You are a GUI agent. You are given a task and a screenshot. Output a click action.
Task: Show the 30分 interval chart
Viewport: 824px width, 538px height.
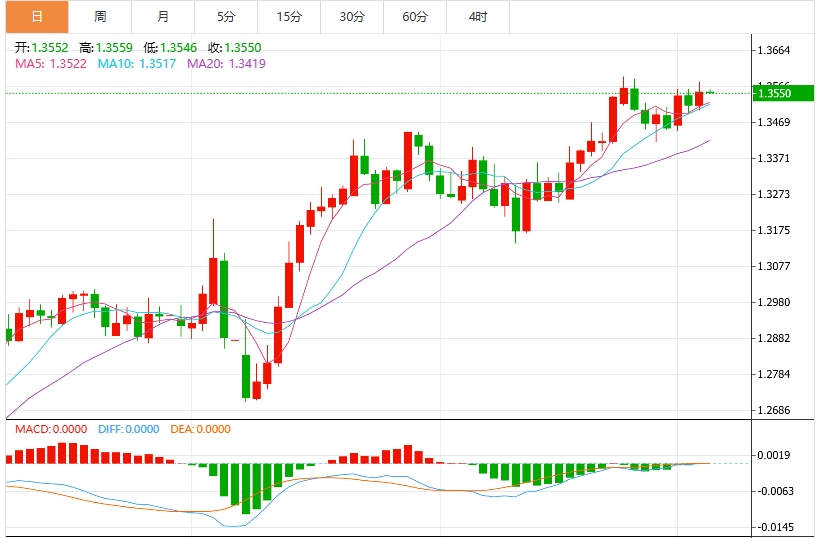352,17
